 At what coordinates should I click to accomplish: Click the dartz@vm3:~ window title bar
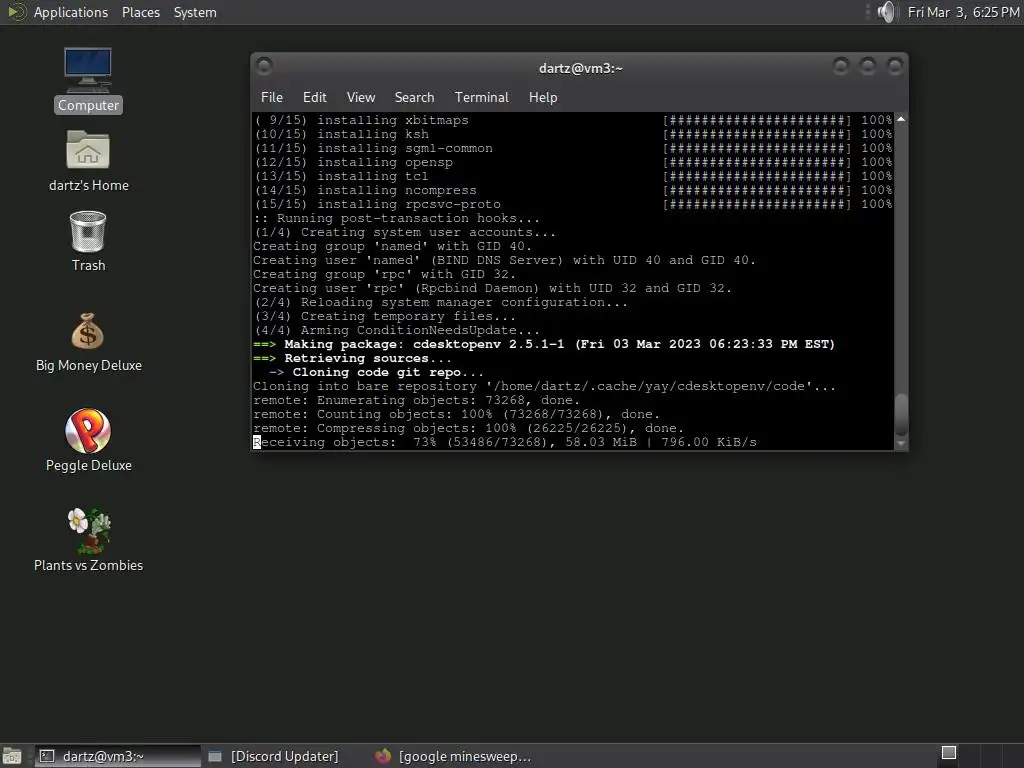point(580,68)
